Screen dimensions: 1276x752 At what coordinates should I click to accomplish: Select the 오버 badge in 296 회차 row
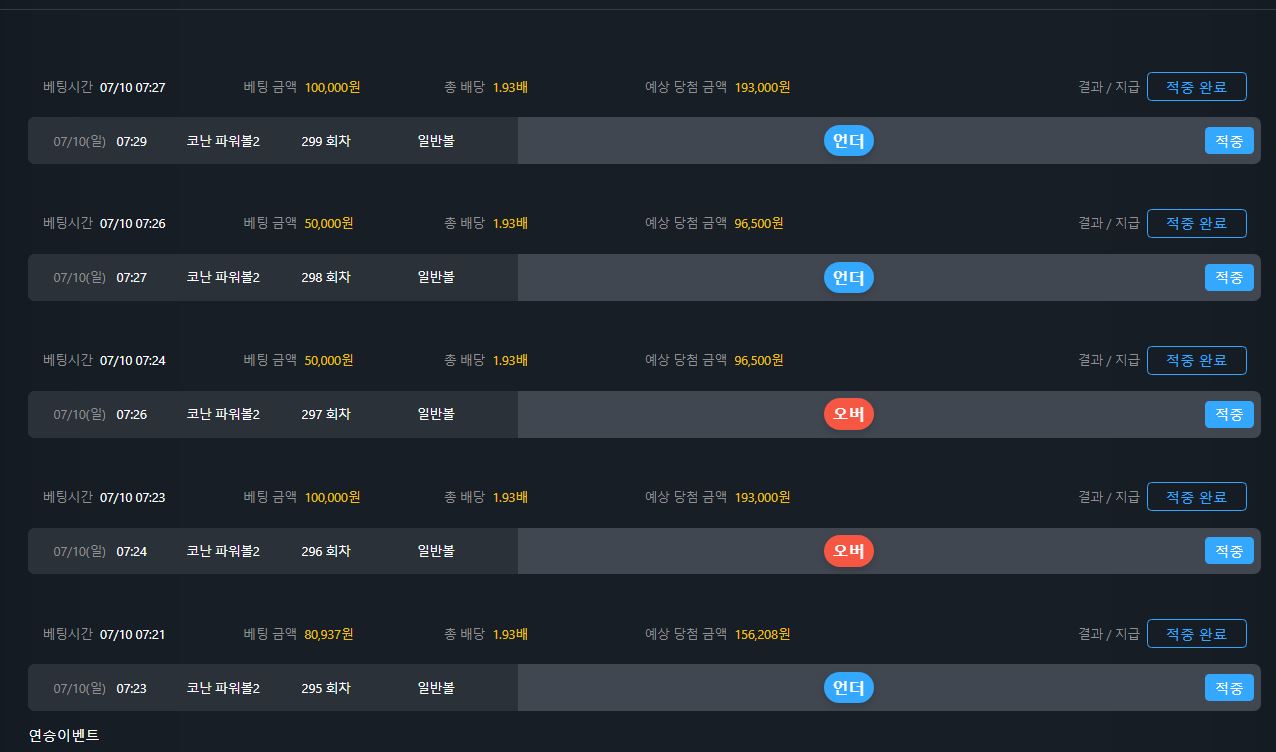pyautogui.click(x=848, y=551)
